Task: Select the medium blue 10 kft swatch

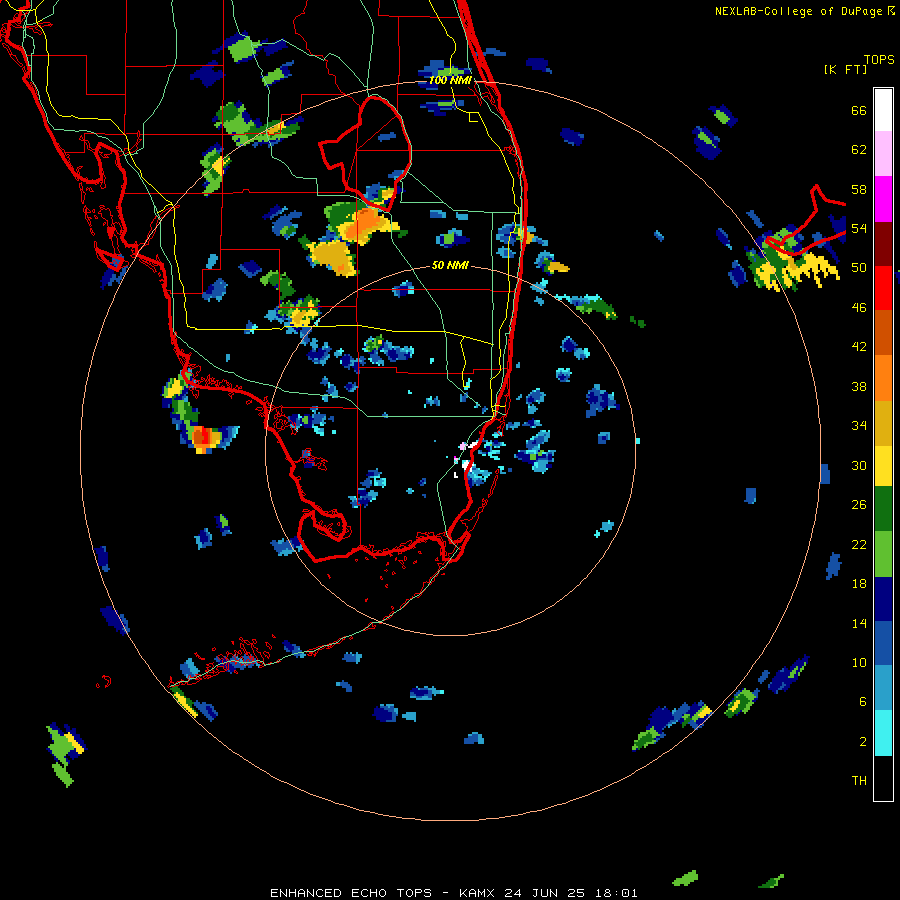Action: point(883,643)
